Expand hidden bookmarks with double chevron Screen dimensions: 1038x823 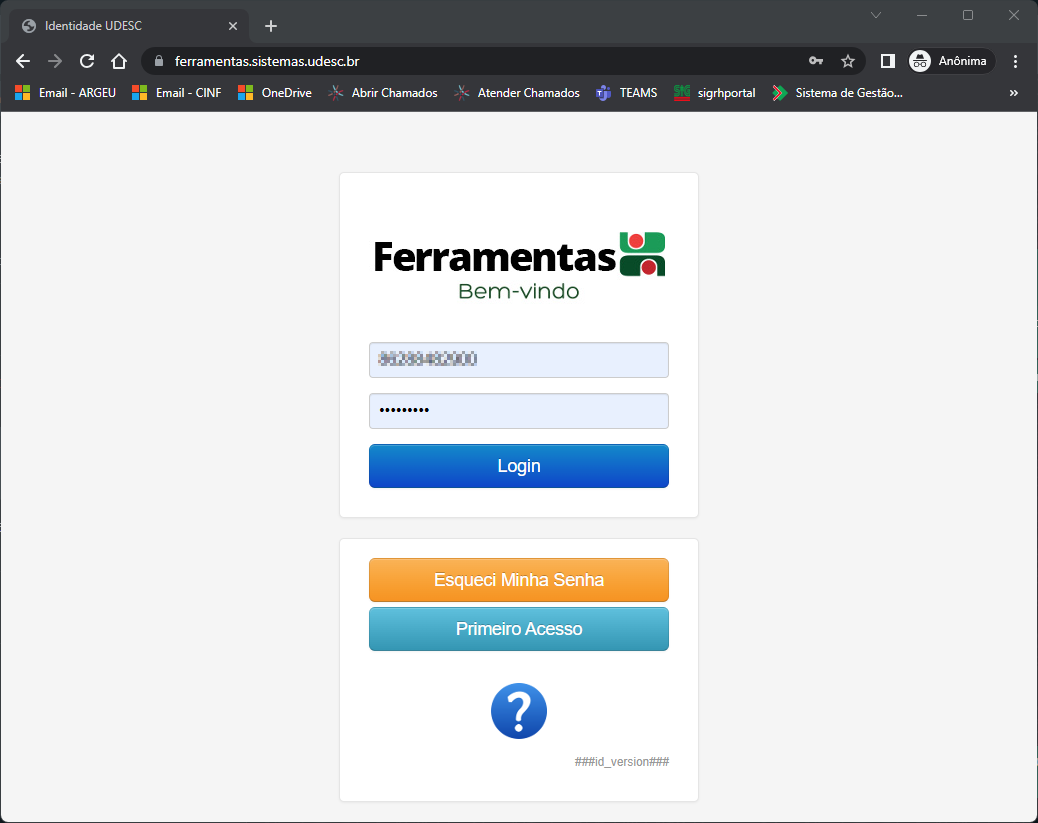tap(1014, 93)
